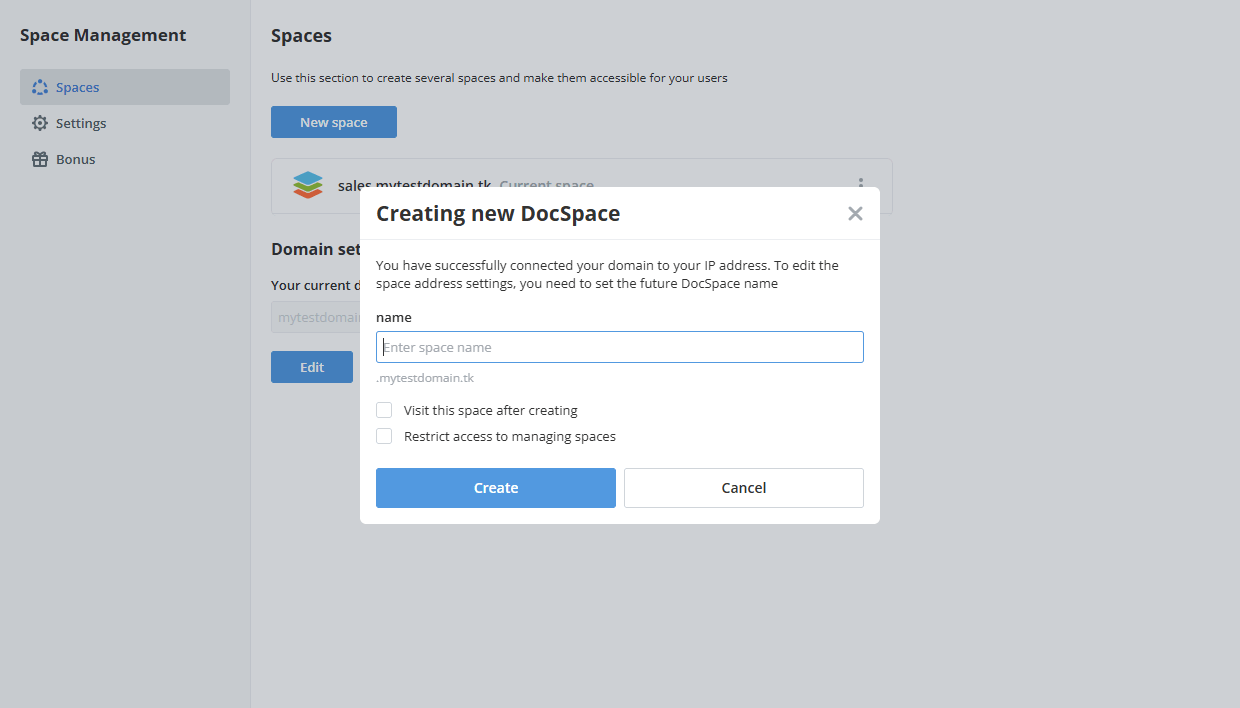Open the Settings section from the sidebar

click(x=82, y=122)
